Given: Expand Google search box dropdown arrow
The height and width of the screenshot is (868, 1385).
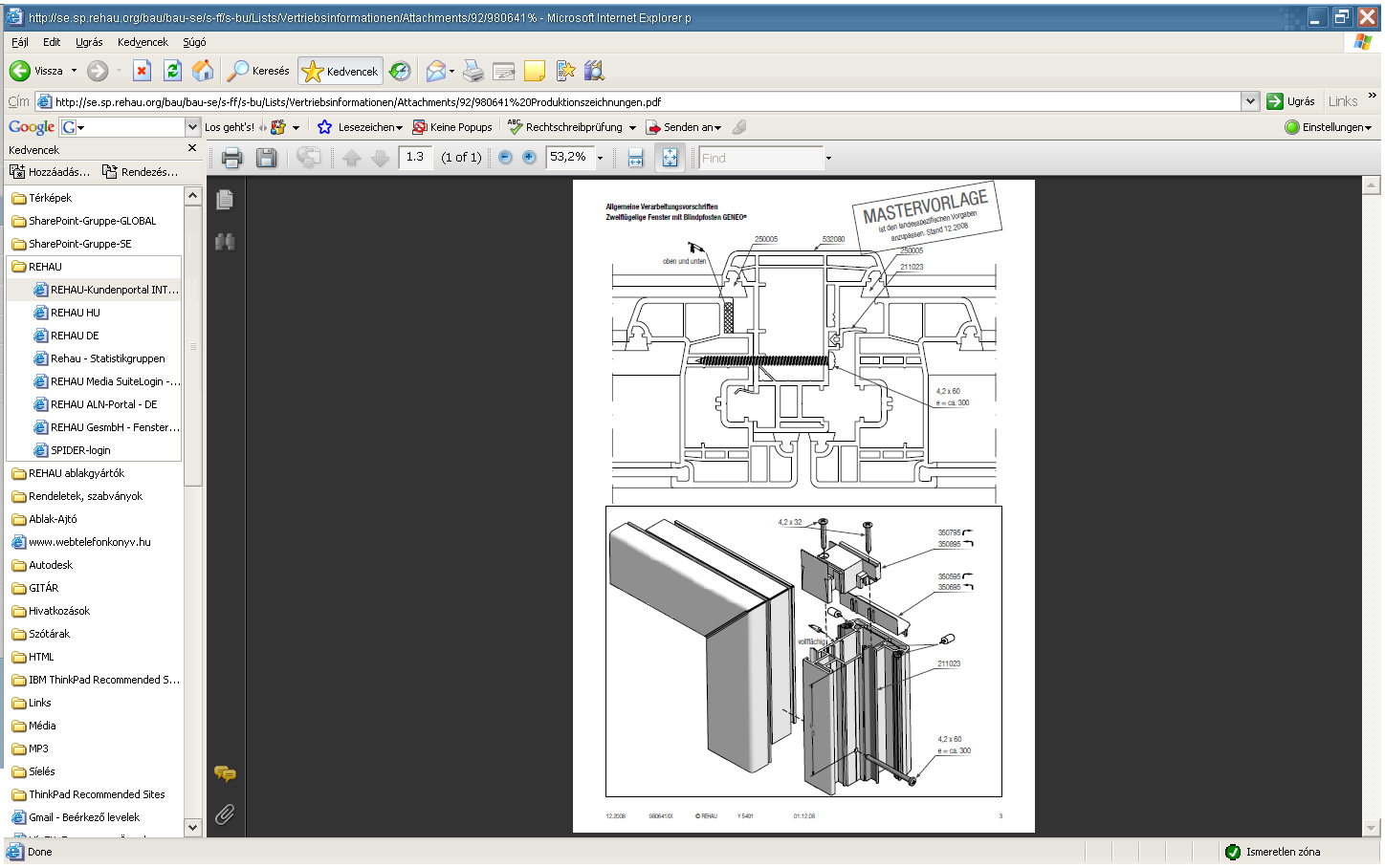Looking at the screenshot, I should pos(192,127).
